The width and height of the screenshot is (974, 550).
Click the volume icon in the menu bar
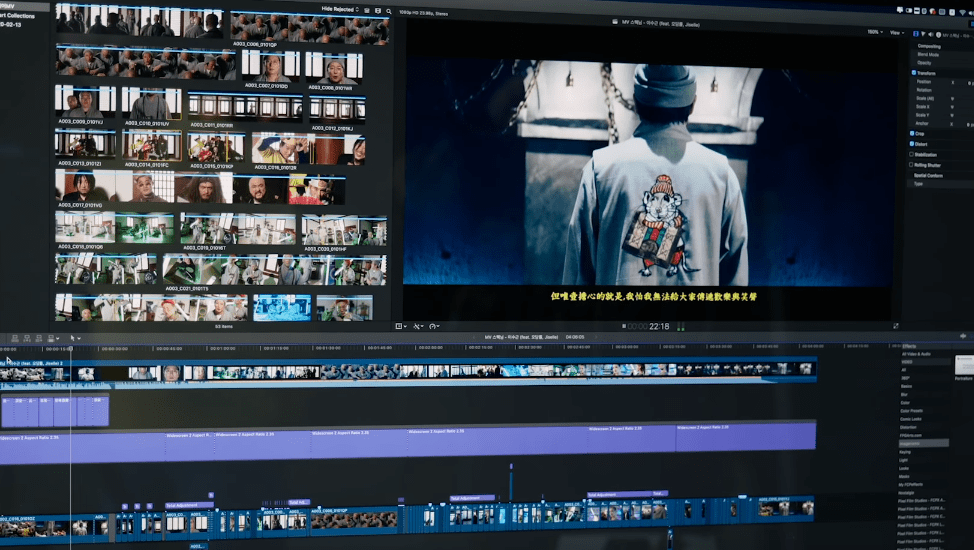(971, 13)
